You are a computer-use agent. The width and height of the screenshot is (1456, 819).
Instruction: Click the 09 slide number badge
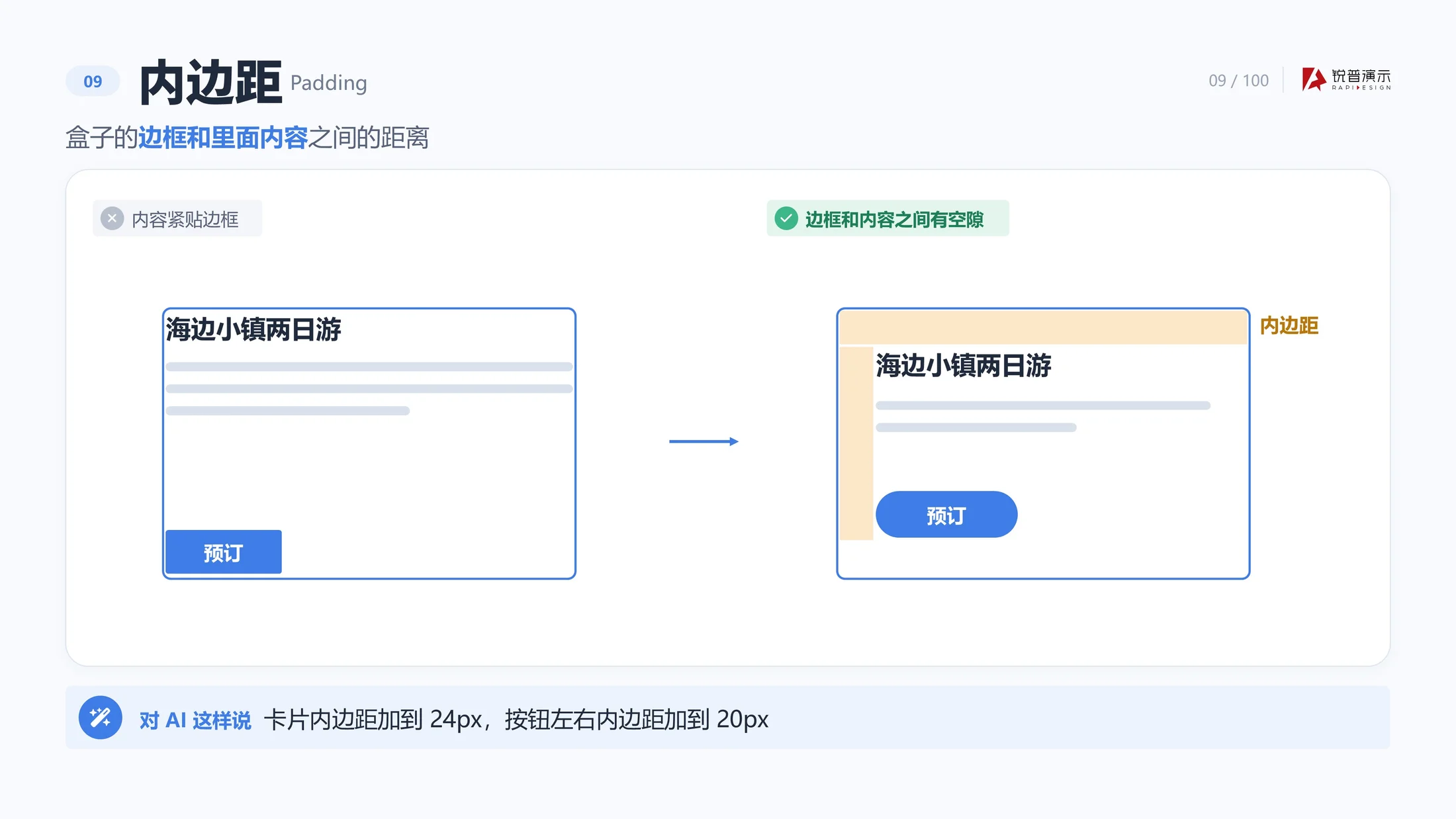pos(93,81)
